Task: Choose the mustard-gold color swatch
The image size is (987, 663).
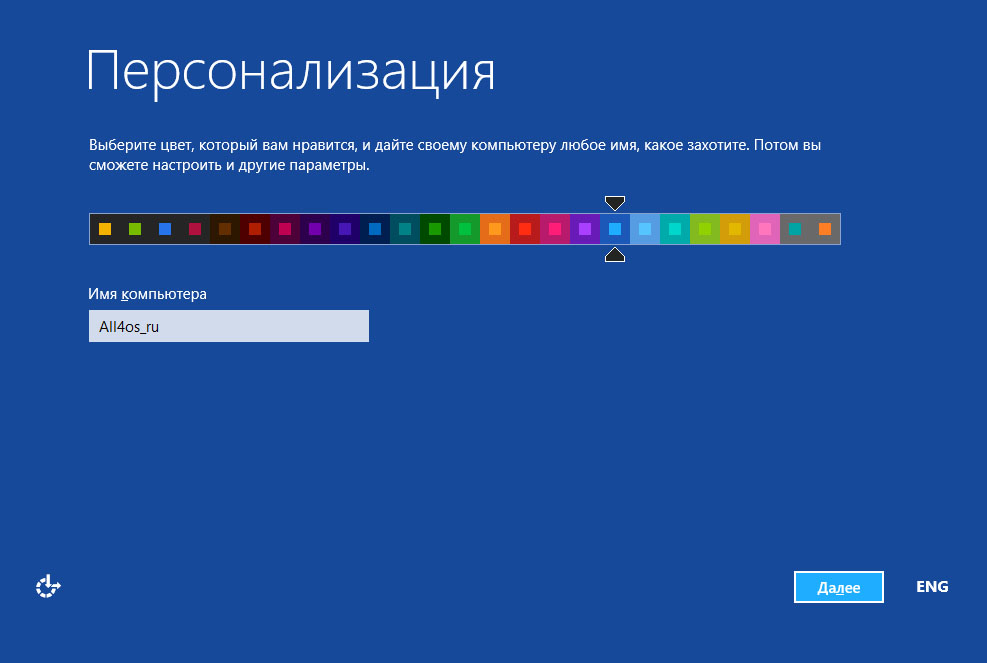Action: (735, 229)
